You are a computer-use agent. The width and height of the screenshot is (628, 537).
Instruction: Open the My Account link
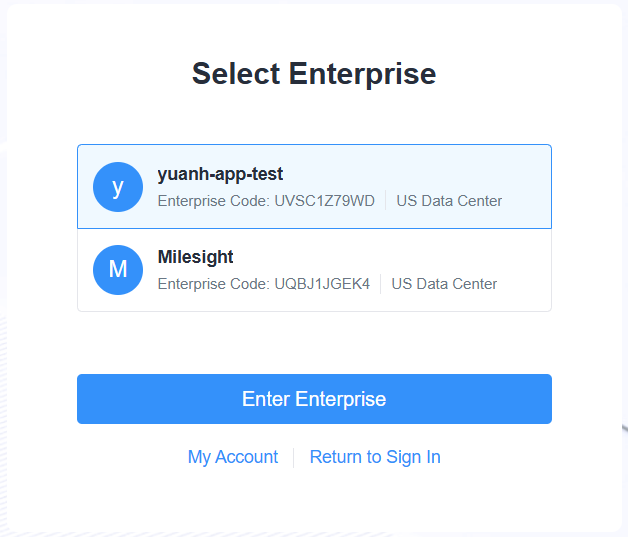(233, 457)
